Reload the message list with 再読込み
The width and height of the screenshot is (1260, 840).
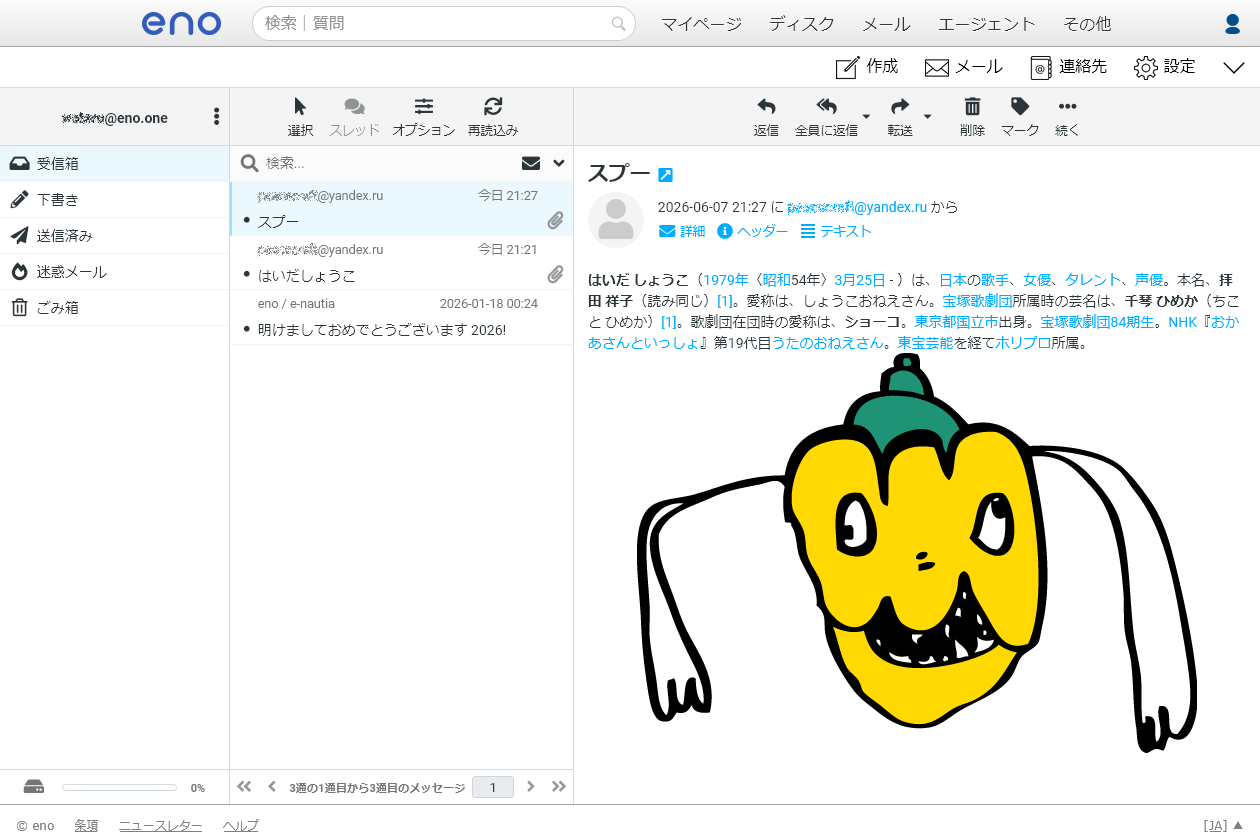pyautogui.click(x=493, y=117)
